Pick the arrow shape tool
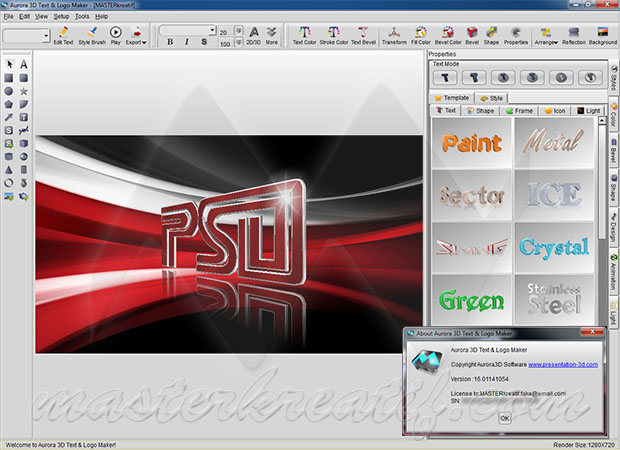The image size is (620, 450). click(x=9, y=117)
